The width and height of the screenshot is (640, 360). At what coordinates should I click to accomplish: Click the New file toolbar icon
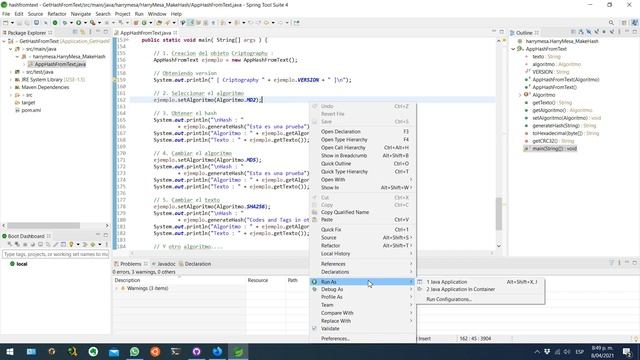coord(6,23)
